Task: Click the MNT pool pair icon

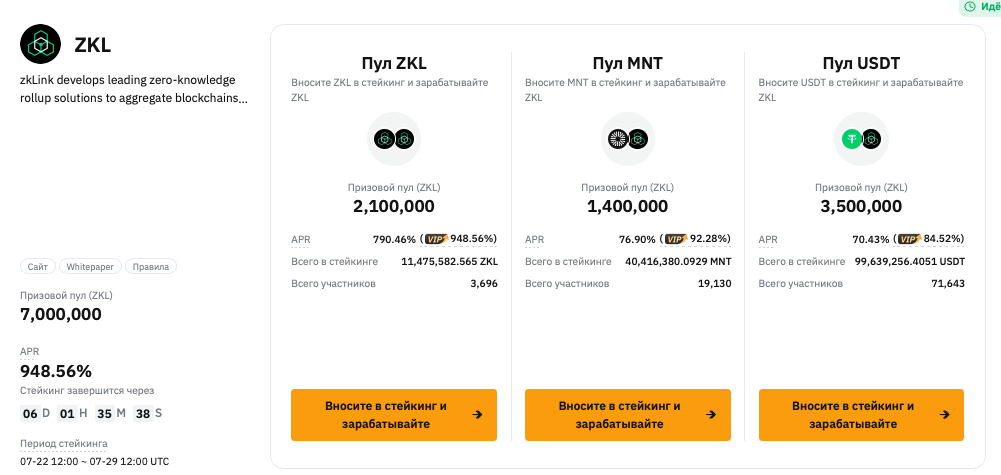Action: [x=628, y=139]
